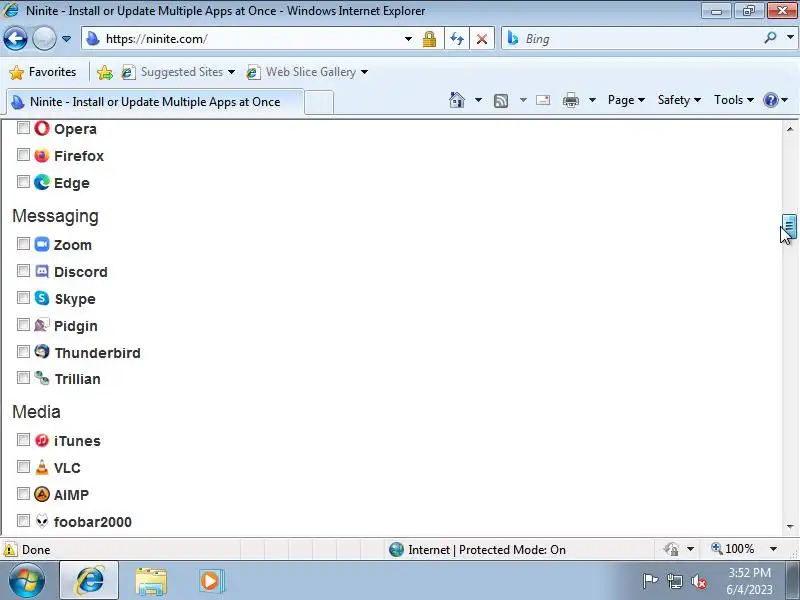This screenshot has width=800, height=600.
Task: Expand the Web Slice Gallery dropdown
Action: tap(364, 72)
